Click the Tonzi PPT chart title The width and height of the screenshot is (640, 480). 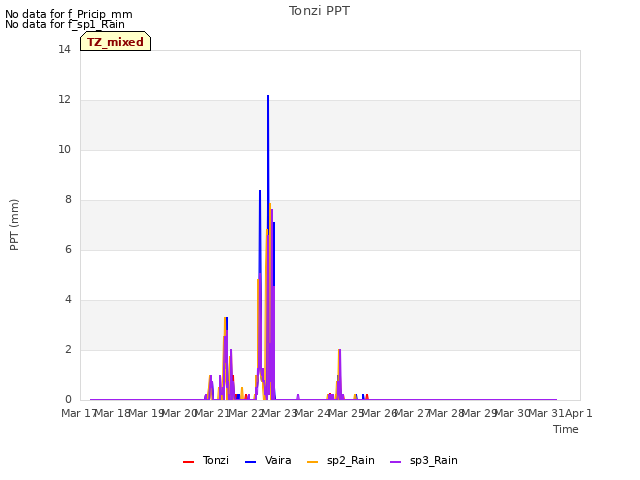pos(319,11)
